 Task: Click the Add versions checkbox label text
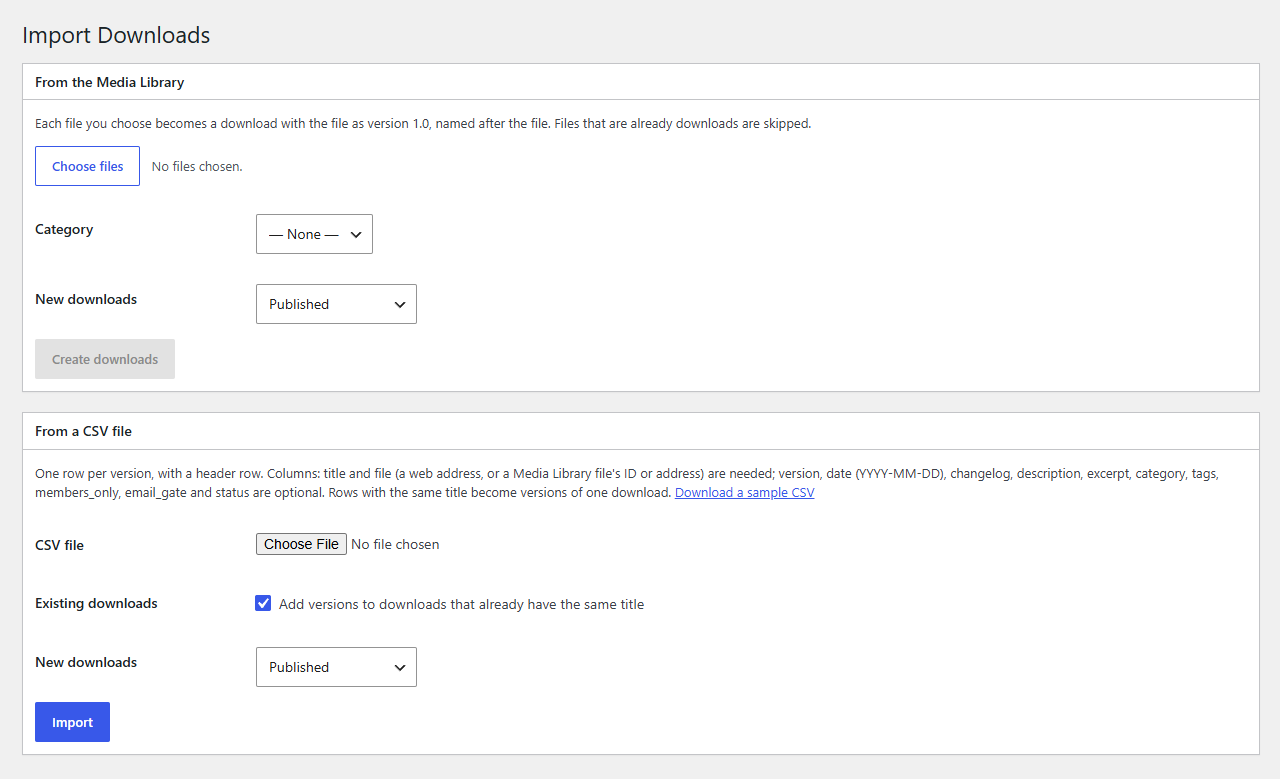(462, 604)
